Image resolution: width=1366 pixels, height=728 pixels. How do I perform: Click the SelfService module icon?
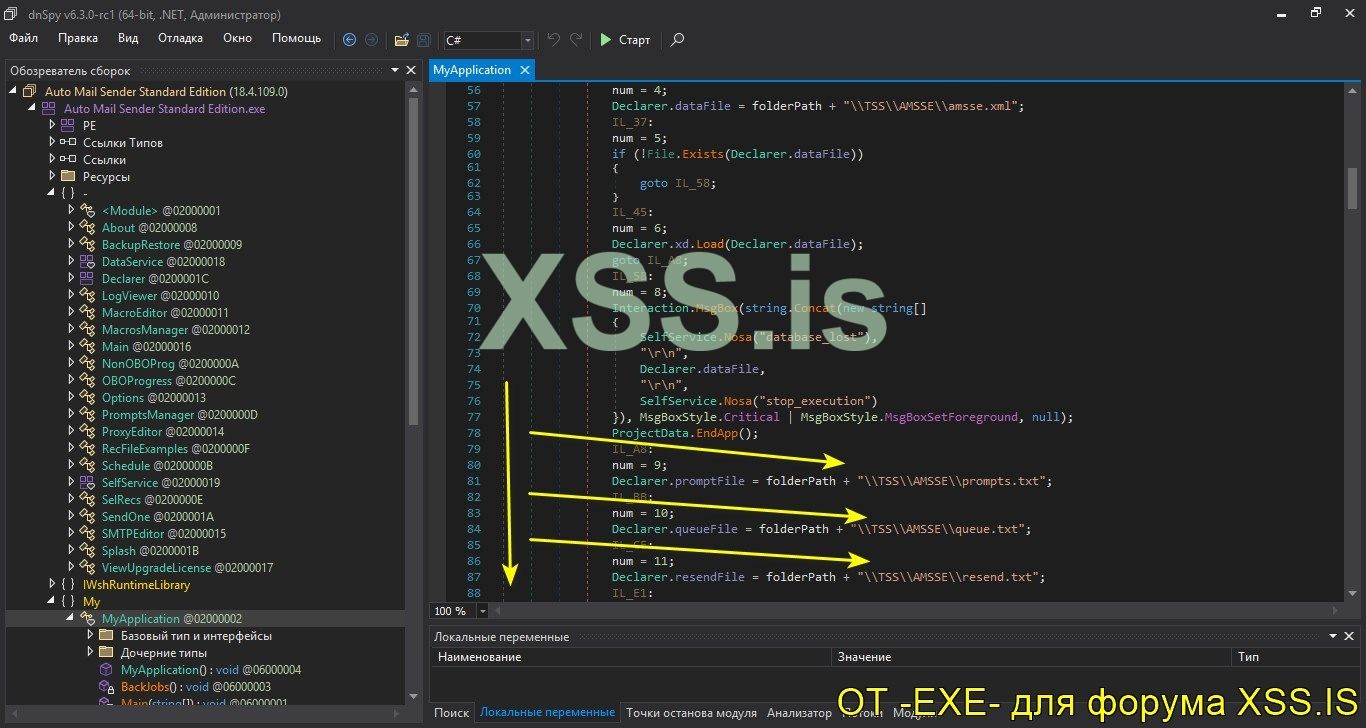pyautogui.click(x=87, y=482)
